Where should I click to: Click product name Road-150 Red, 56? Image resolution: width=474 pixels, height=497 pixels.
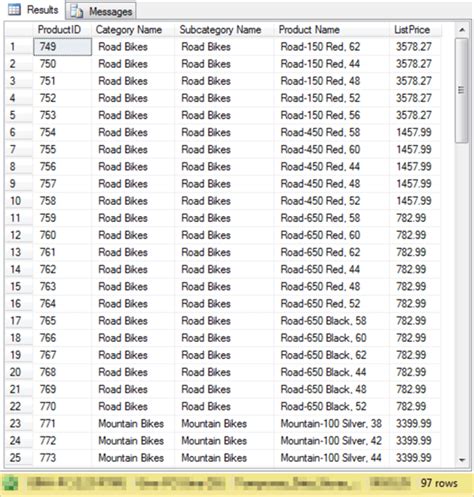click(320, 115)
